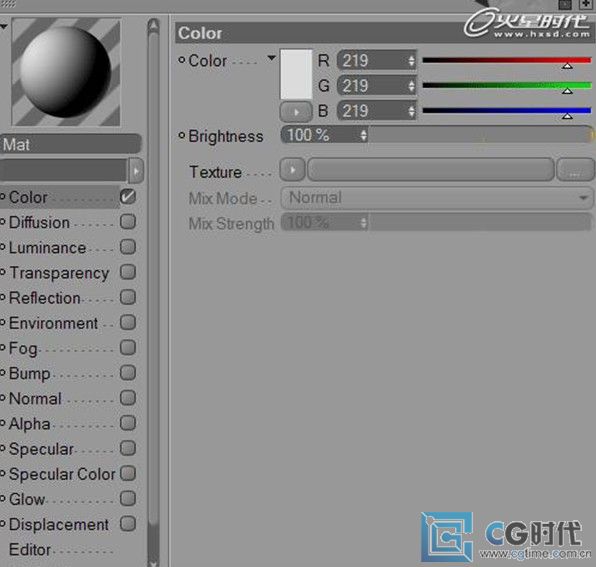Click the material preview sphere
Viewport: 596px width, 567px height.
tap(65, 71)
